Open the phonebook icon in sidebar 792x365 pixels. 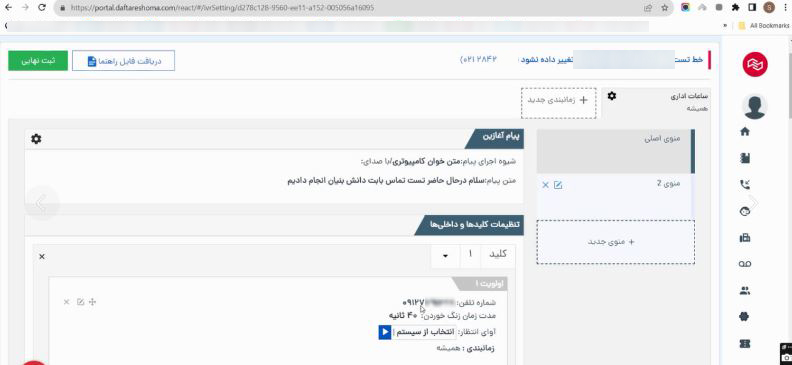tap(745, 159)
